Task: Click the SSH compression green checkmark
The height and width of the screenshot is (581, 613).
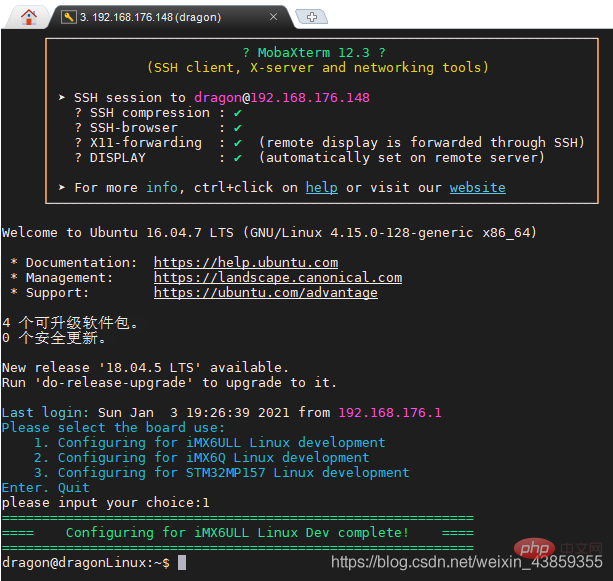Action: tap(237, 113)
